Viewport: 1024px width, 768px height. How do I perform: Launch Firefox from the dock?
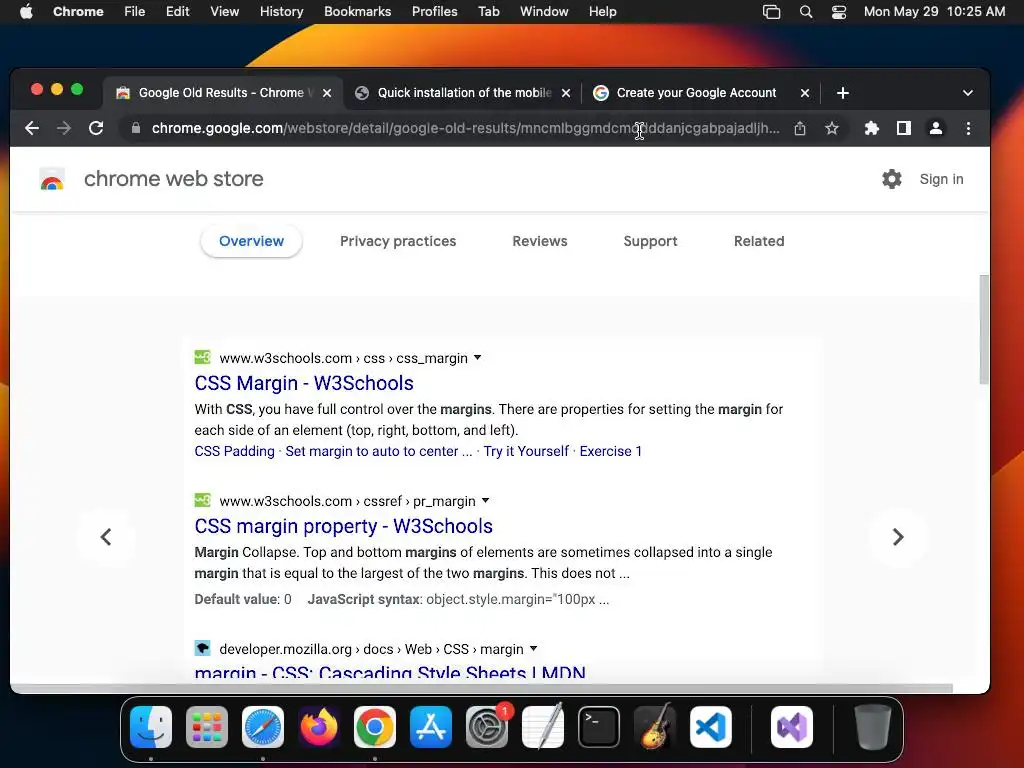319,727
